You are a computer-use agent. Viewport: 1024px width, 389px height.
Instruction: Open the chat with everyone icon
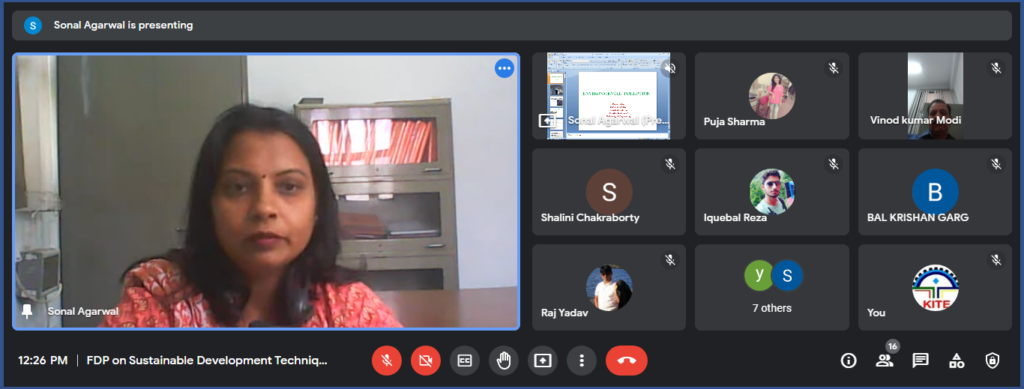click(921, 360)
